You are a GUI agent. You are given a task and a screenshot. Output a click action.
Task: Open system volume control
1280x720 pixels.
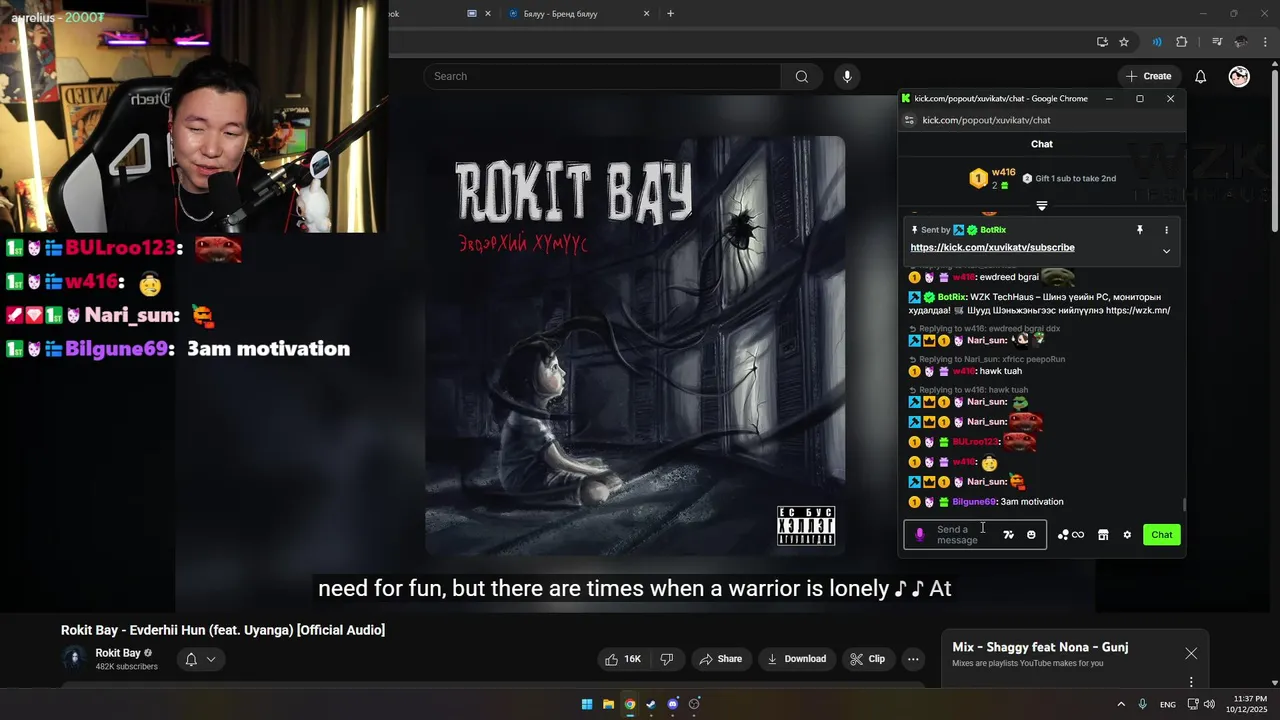[1209, 704]
